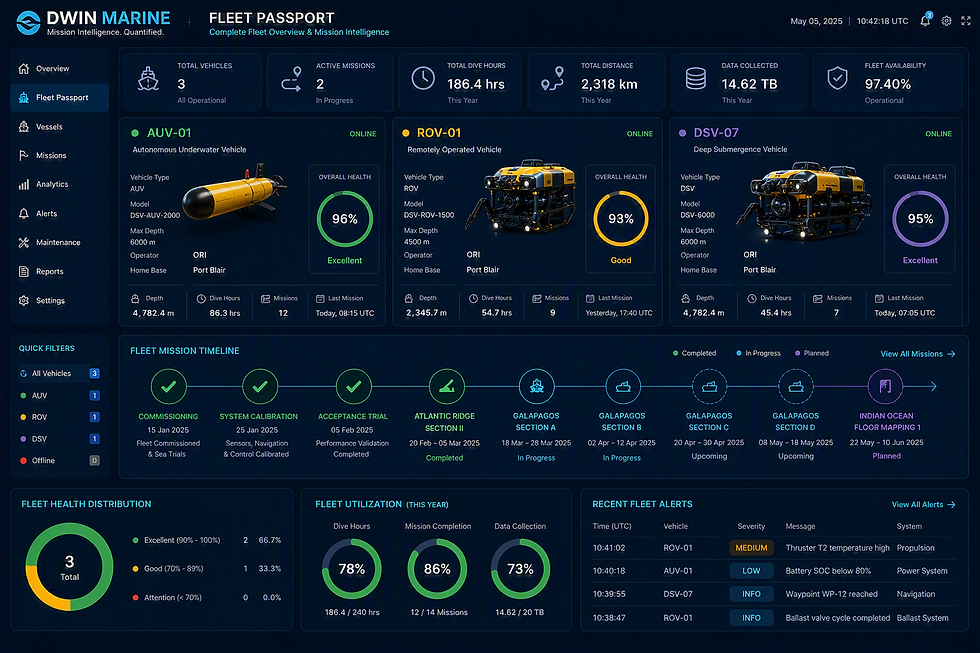The image size is (980, 653).
Task: Click the Commissioning checkmark timeline node
Action: [x=168, y=387]
